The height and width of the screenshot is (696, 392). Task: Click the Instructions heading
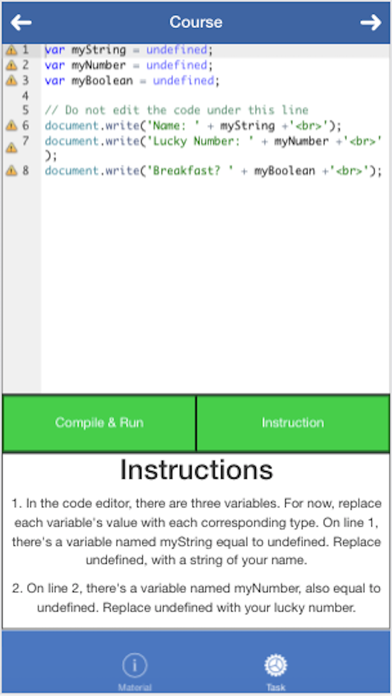196,470
